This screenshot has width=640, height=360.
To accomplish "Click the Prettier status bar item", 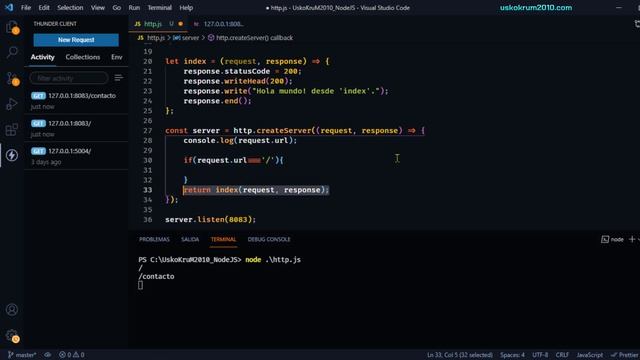I will pos(625,355).
